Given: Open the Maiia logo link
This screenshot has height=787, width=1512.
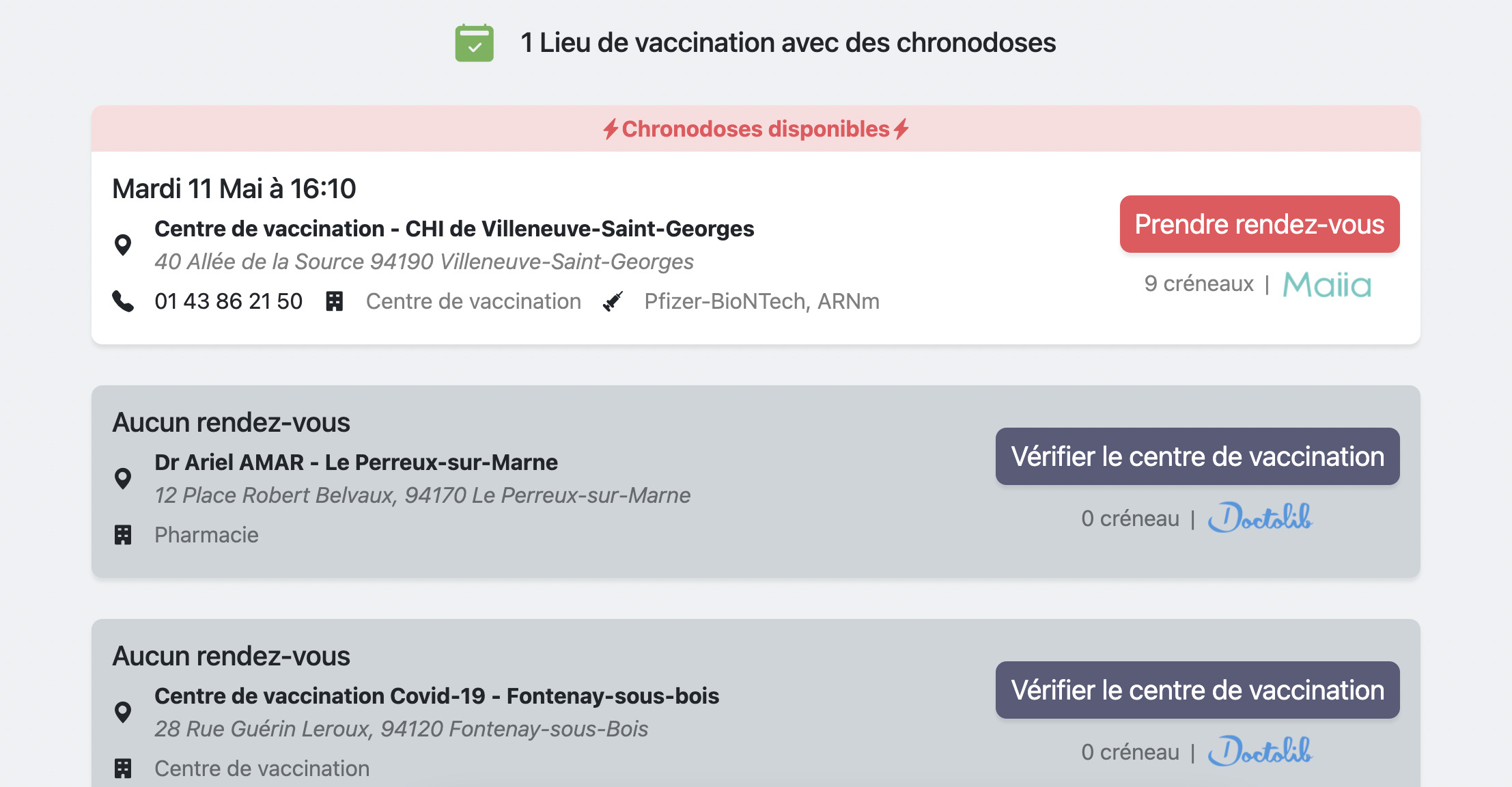Looking at the screenshot, I should [1328, 285].
